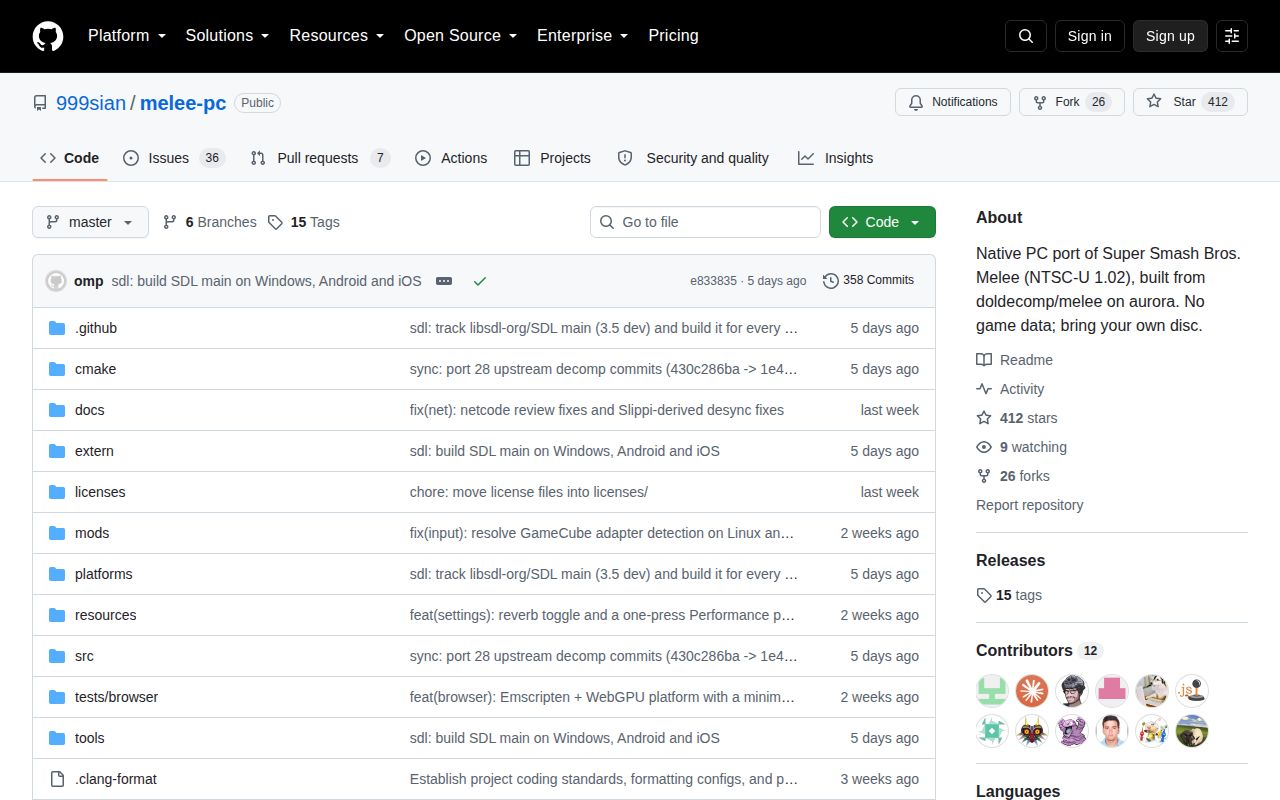Click the commit details ellipsis icon
The image size is (1280, 800).
[444, 281]
